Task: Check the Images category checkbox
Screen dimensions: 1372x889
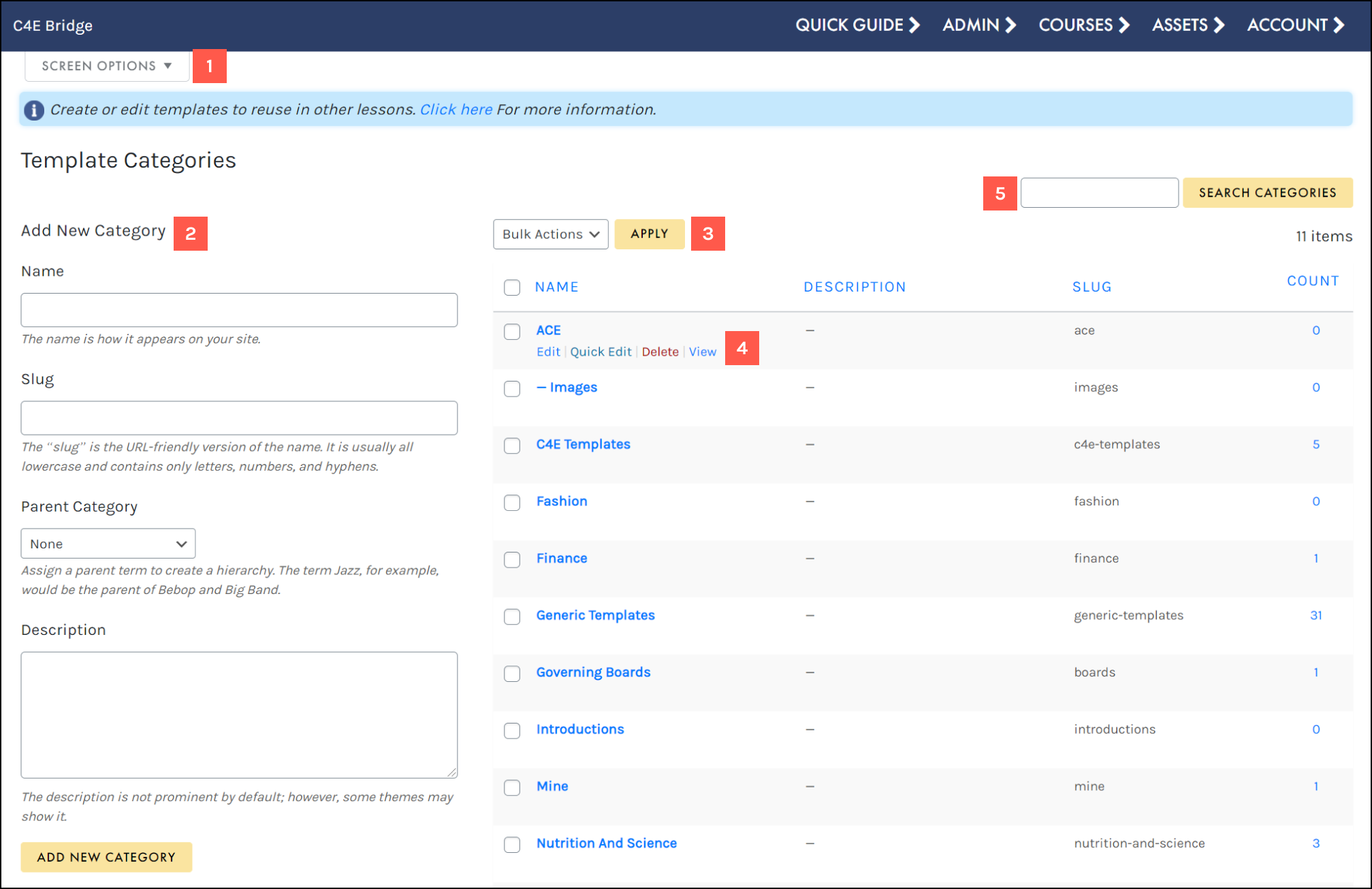Action: coord(512,389)
